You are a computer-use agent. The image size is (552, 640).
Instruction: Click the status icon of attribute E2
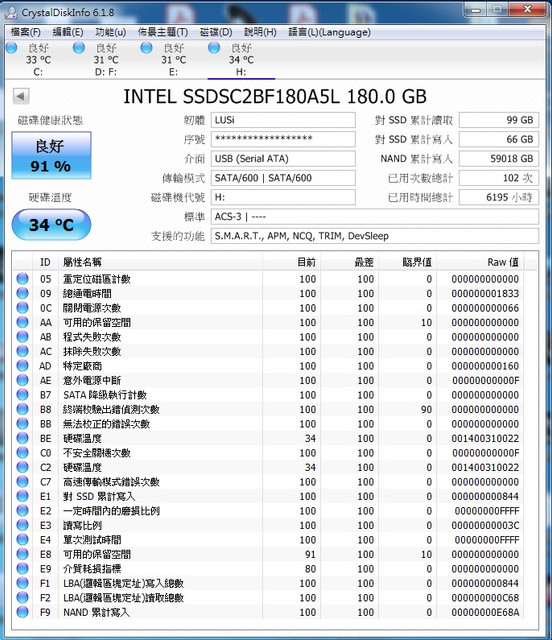[x=22, y=511]
